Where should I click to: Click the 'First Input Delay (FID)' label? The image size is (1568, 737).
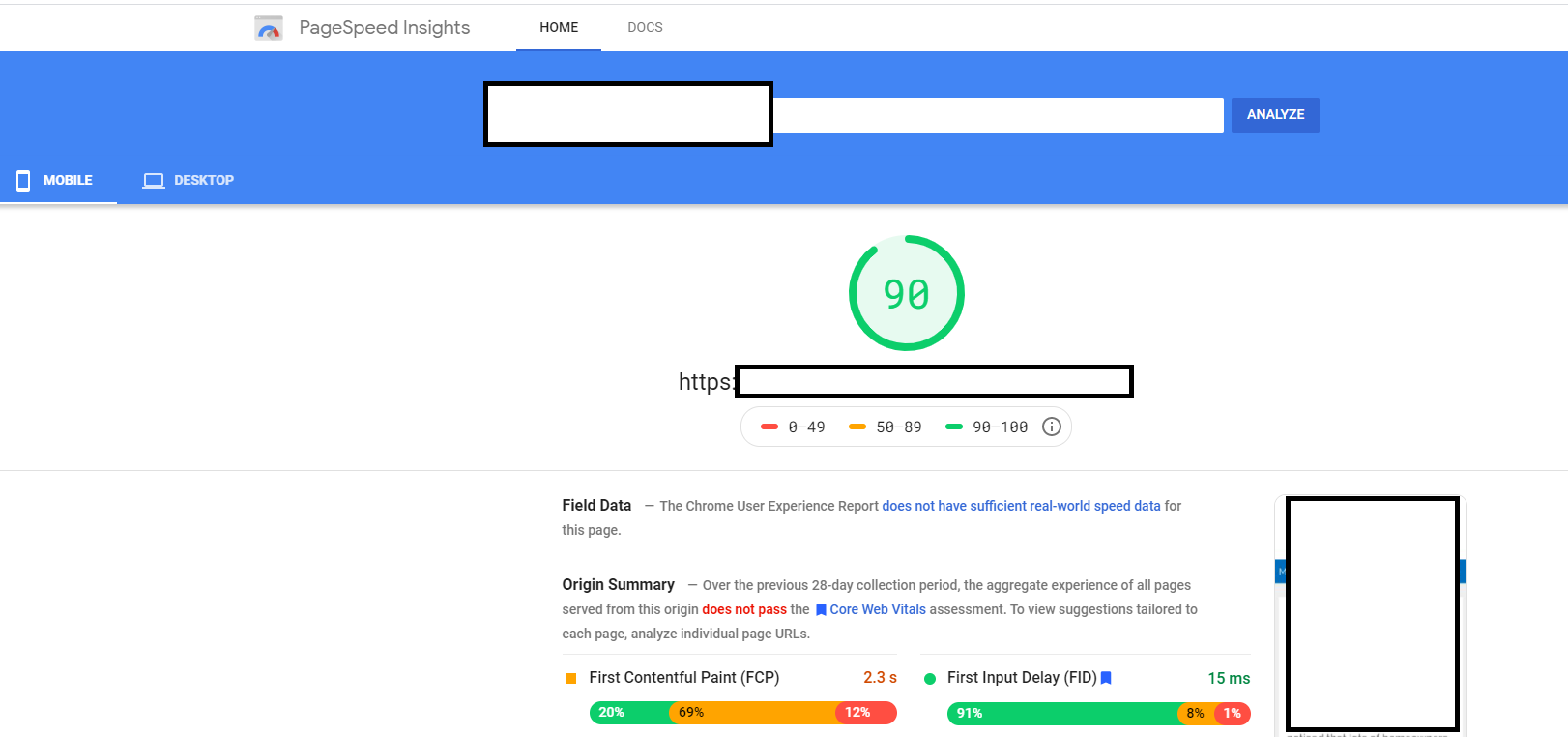[x=1022, y=678]
